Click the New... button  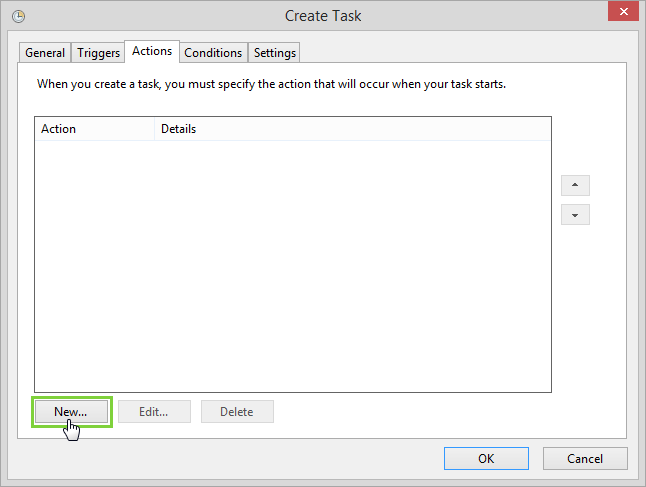[71, 411]
